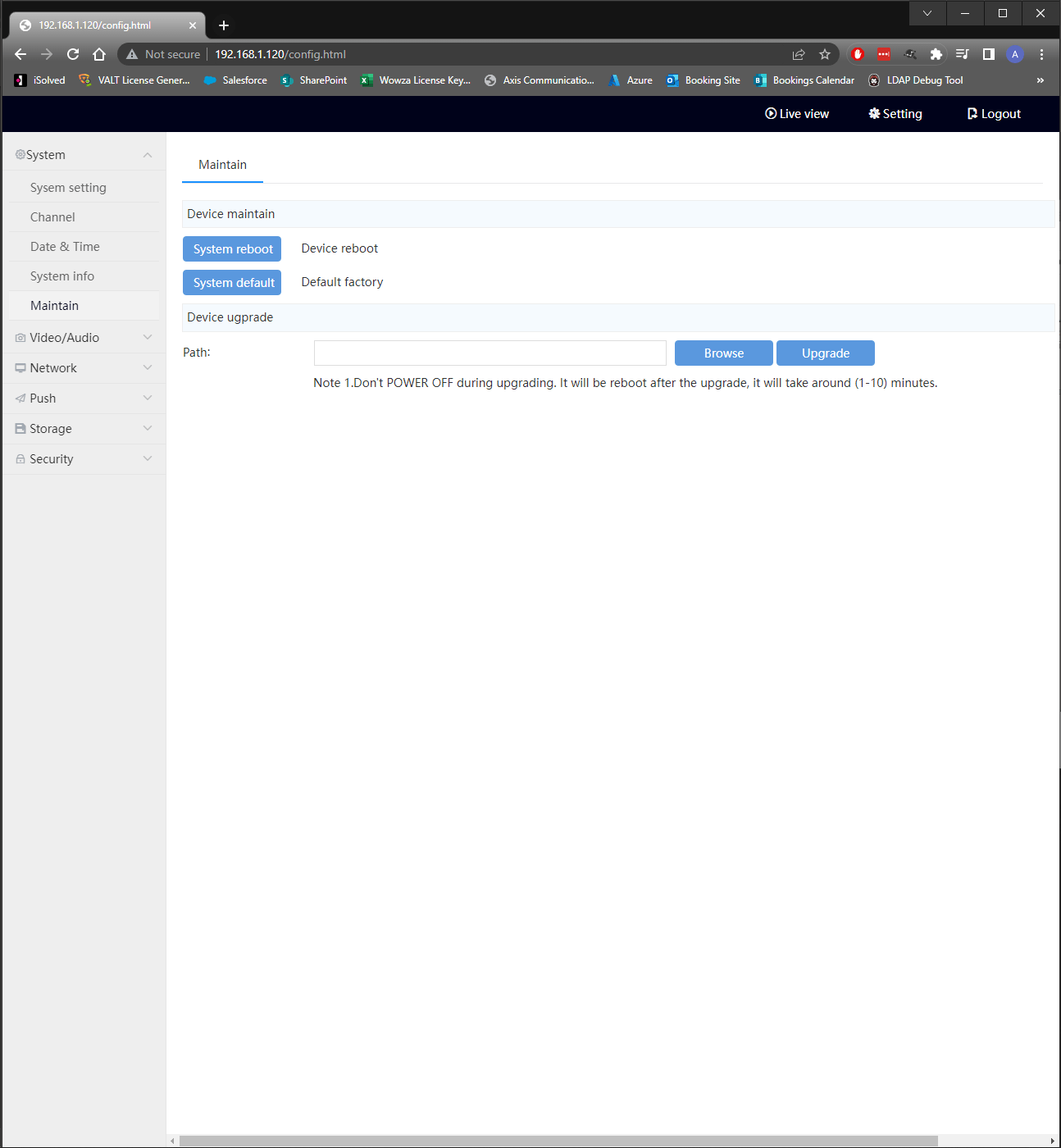This screenshot has width=1061, height=1148.
Task: Click the System reboot button
Action: (232, 249)
